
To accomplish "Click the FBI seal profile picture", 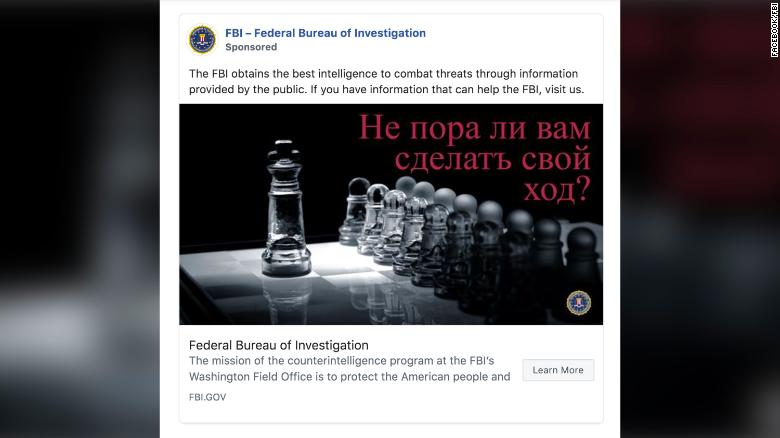I will click(x=202, y=39).
